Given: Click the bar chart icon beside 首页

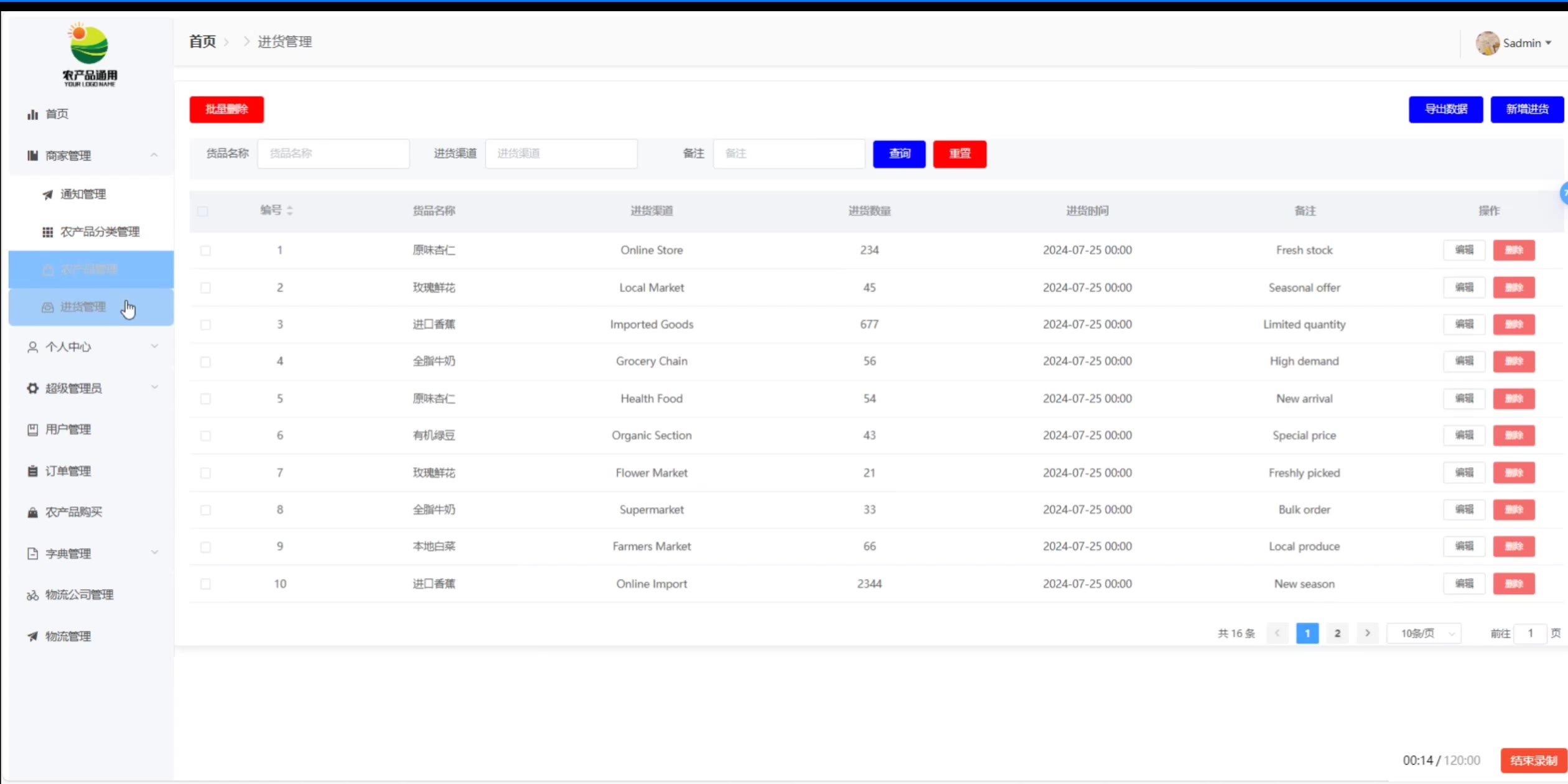Looking at the screenshot, I should coord(32,114).
